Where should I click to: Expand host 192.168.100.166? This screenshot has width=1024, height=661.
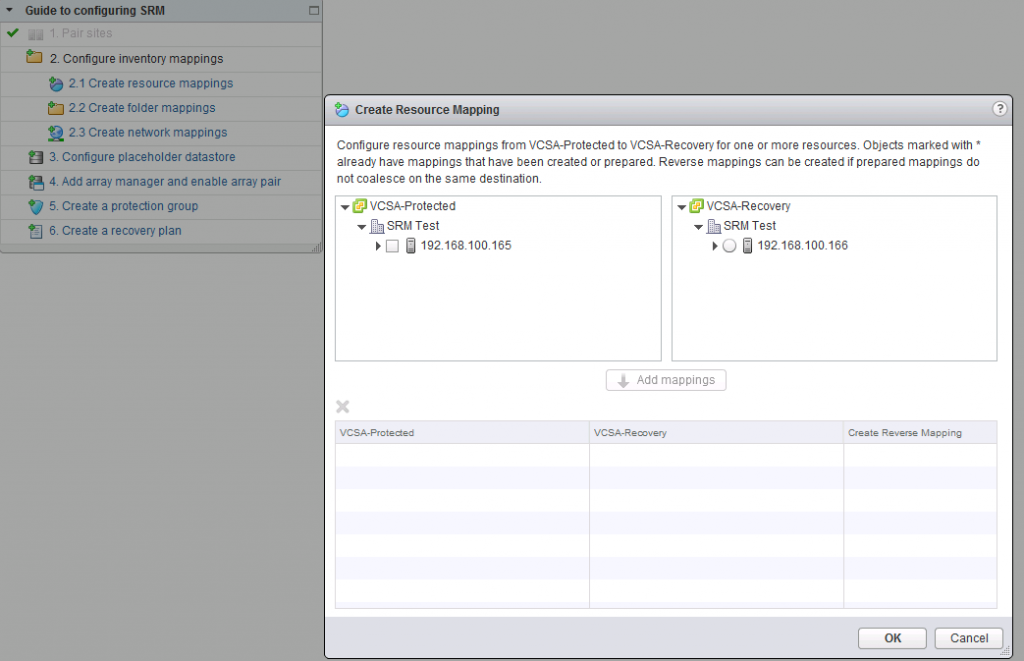[x=714, y=246]
